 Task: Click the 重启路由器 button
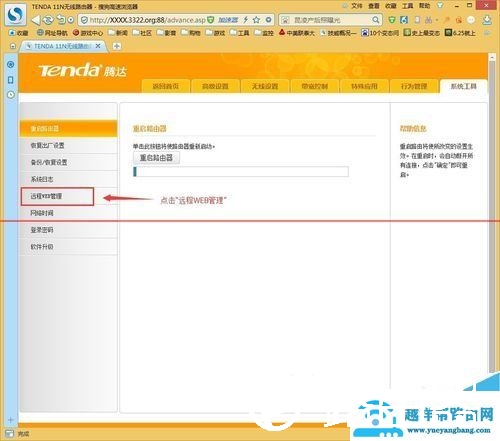coord(156,158)
